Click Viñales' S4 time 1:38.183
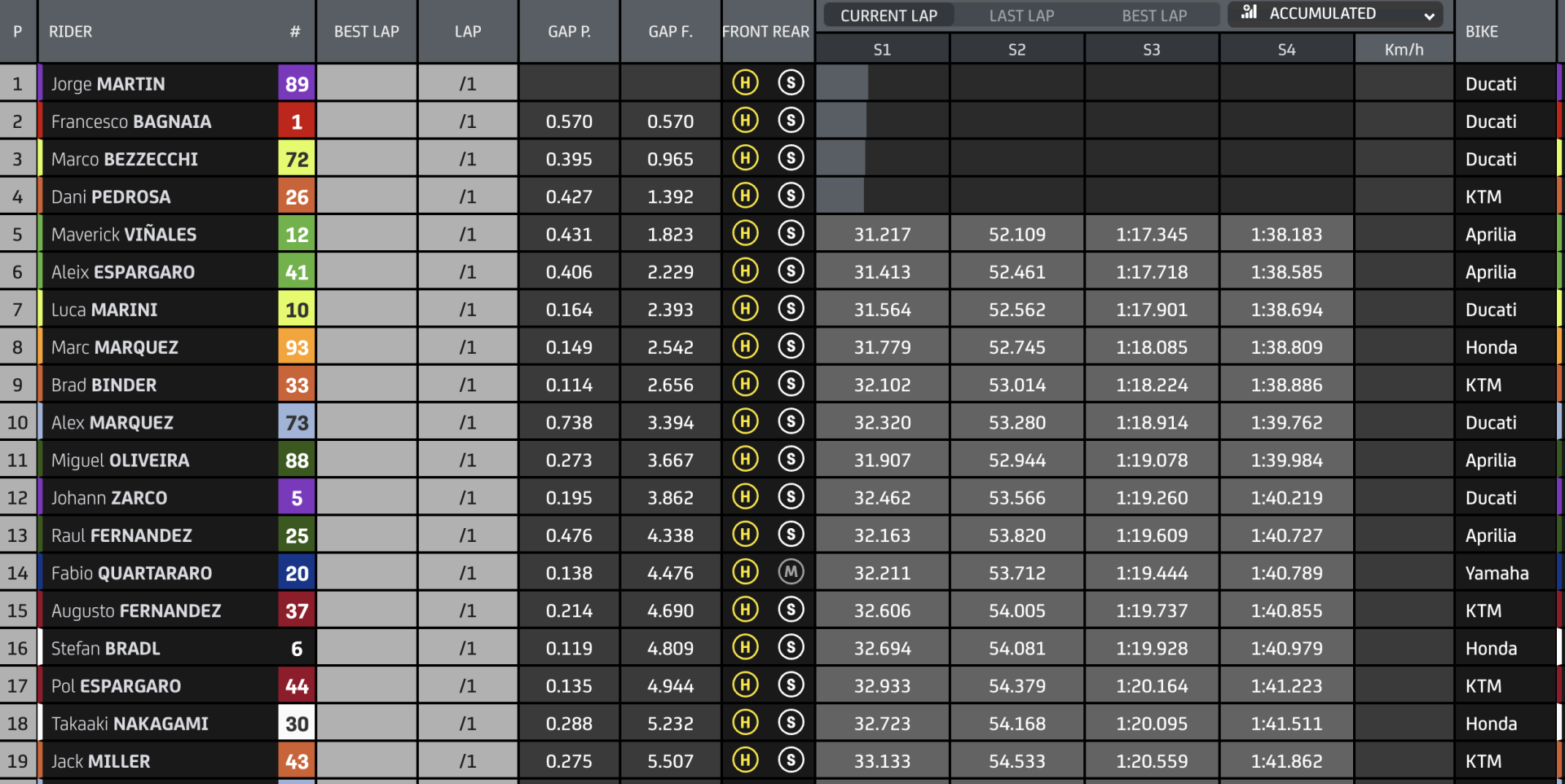 [1286, 235]
